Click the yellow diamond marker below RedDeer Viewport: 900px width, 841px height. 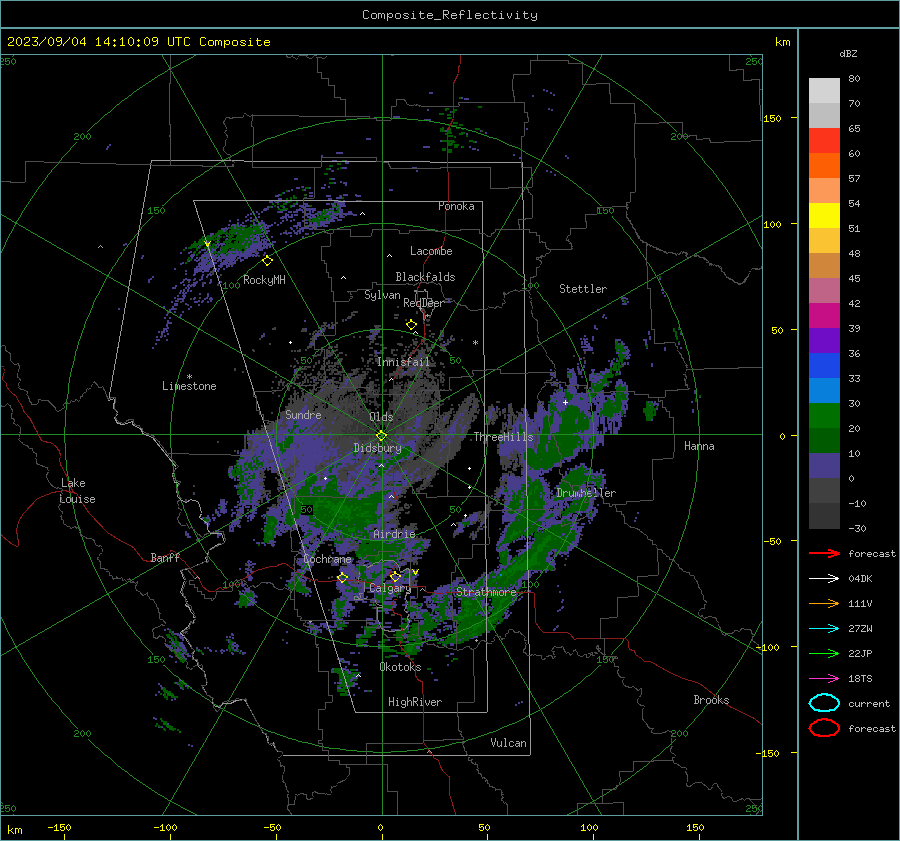click(x=412, y=325)
